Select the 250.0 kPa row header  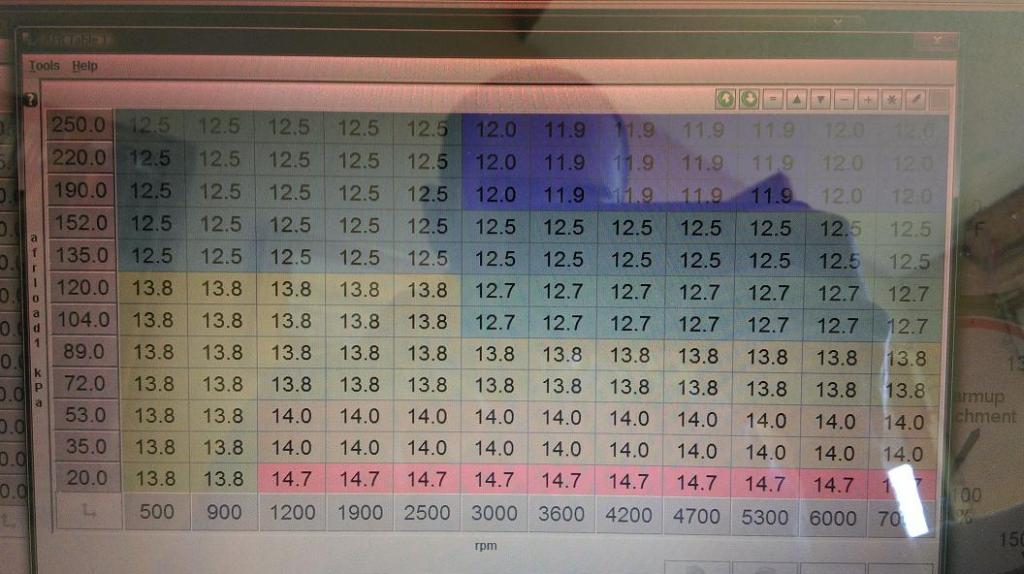[80, 126]
